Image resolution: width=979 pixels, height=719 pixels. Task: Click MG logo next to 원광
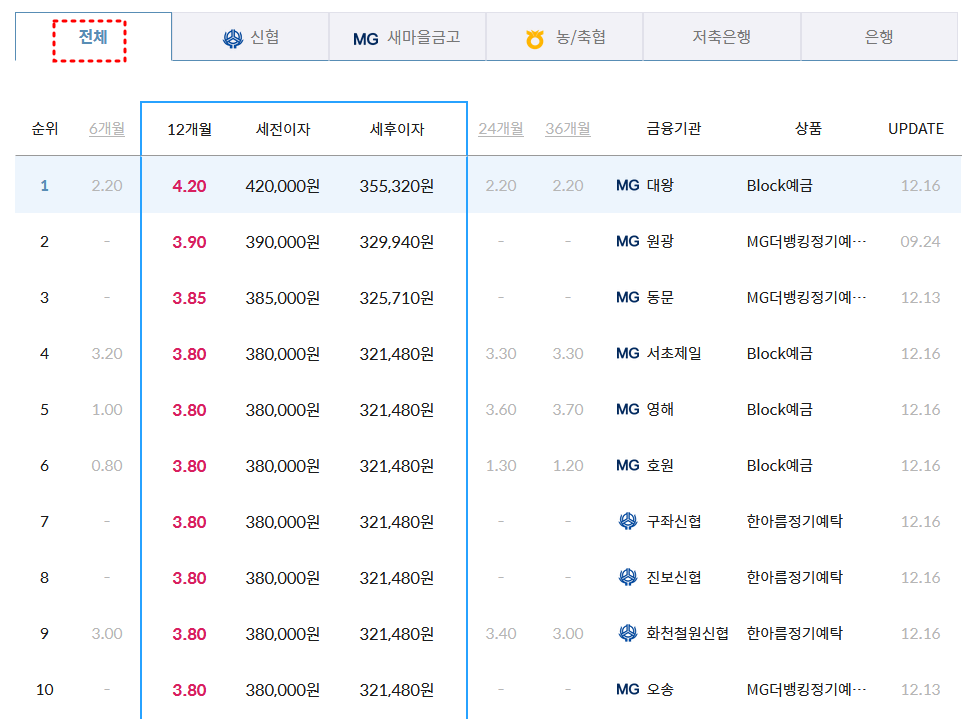tap(627, 242)
